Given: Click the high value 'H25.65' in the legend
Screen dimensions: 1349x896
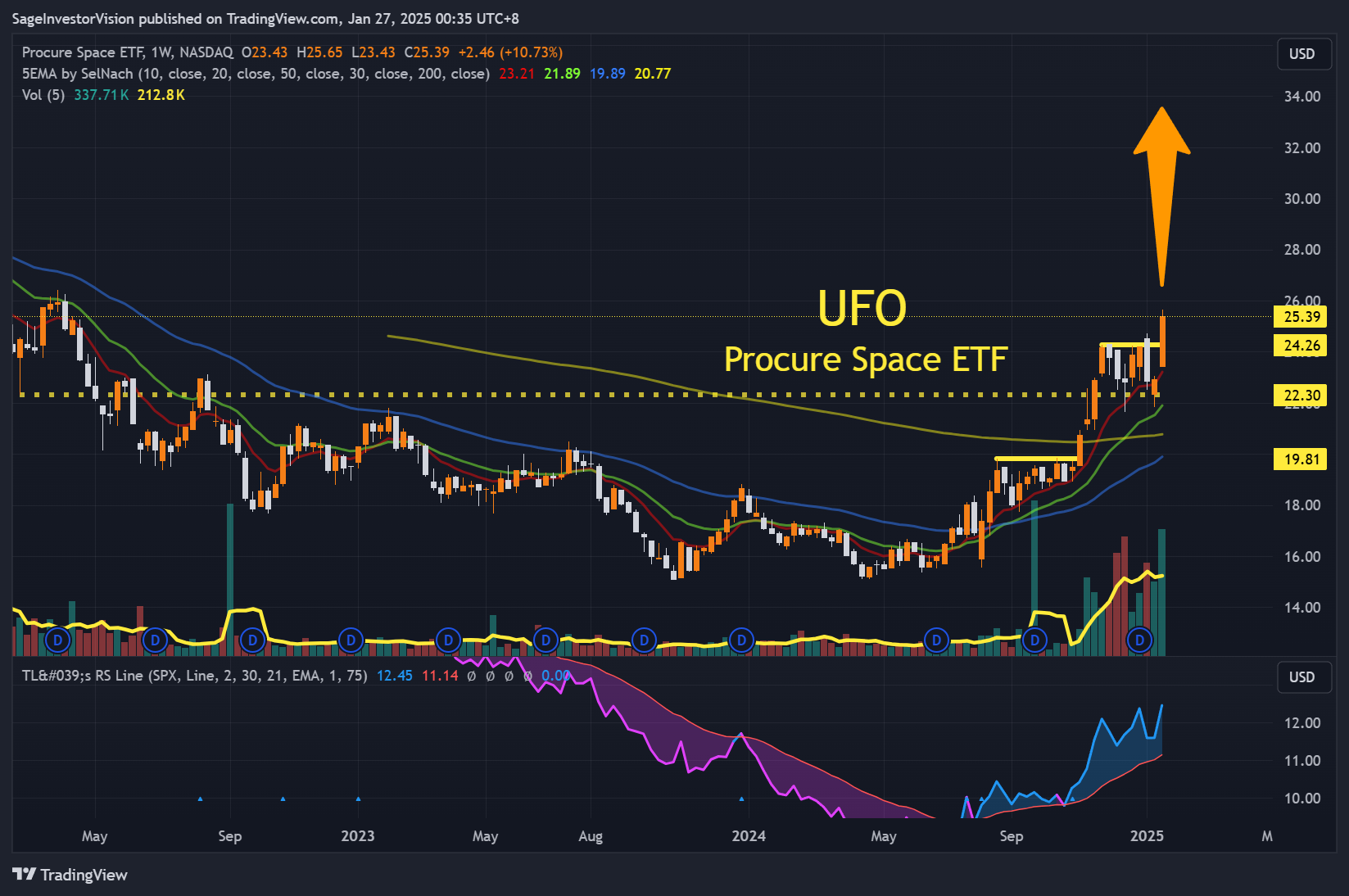Looking at the screenshot, I should (x=319, y=52).
